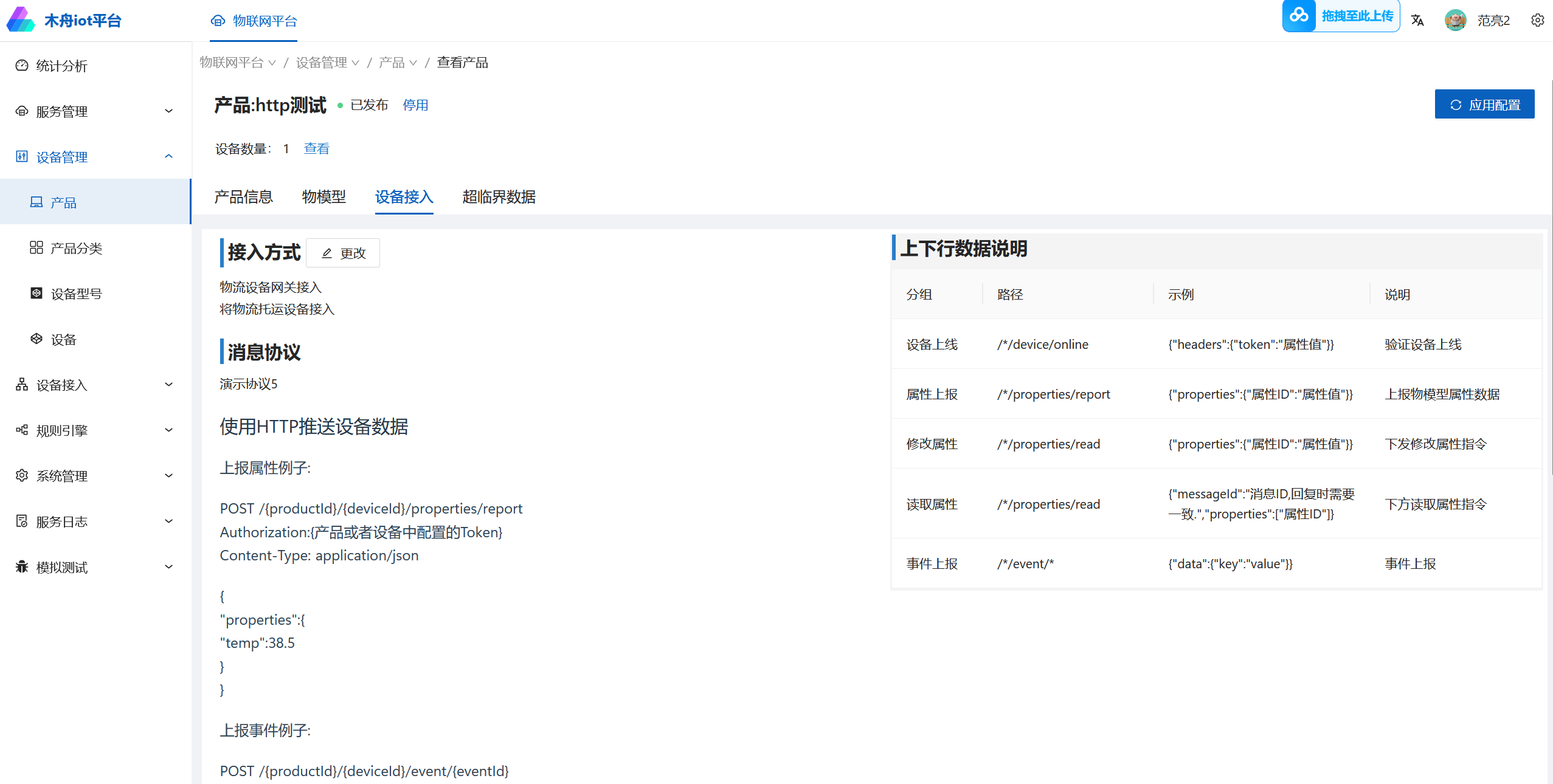Click 查看 link beside device count

click(316, 148)
